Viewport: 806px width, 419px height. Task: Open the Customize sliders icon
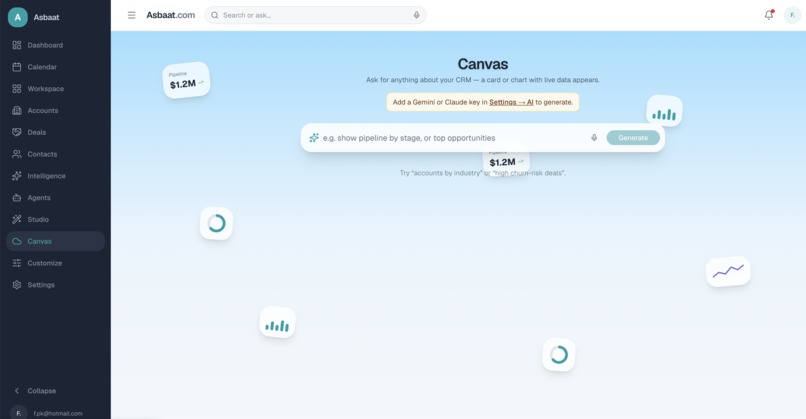[16, 263]
